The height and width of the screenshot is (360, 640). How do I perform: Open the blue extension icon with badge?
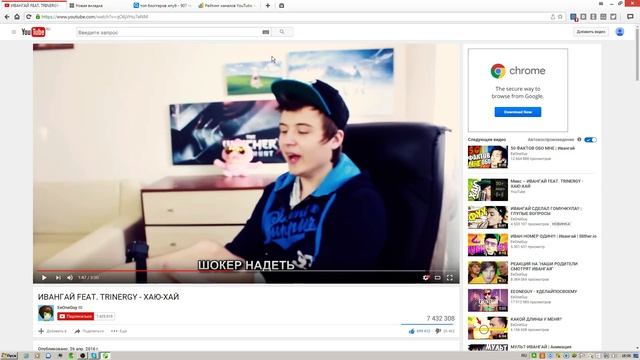click(573, 17)
